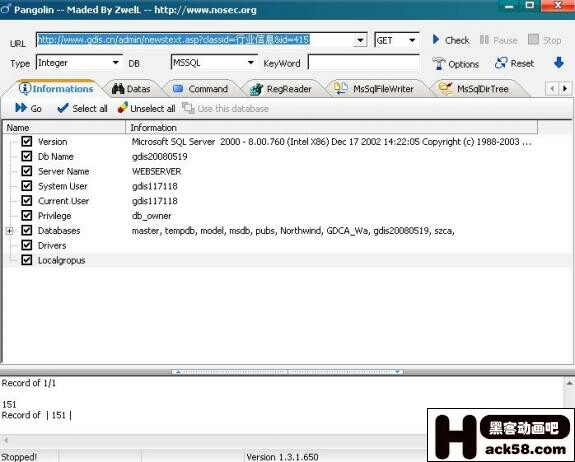The height and width of the screenshot is (462, 575).
Task: Select the Informations tab
Action: pyautogui.click(x=56, y=89)
